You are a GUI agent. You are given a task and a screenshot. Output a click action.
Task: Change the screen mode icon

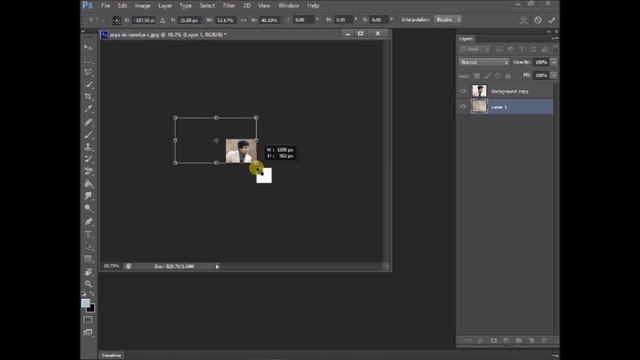pos(88,332)
